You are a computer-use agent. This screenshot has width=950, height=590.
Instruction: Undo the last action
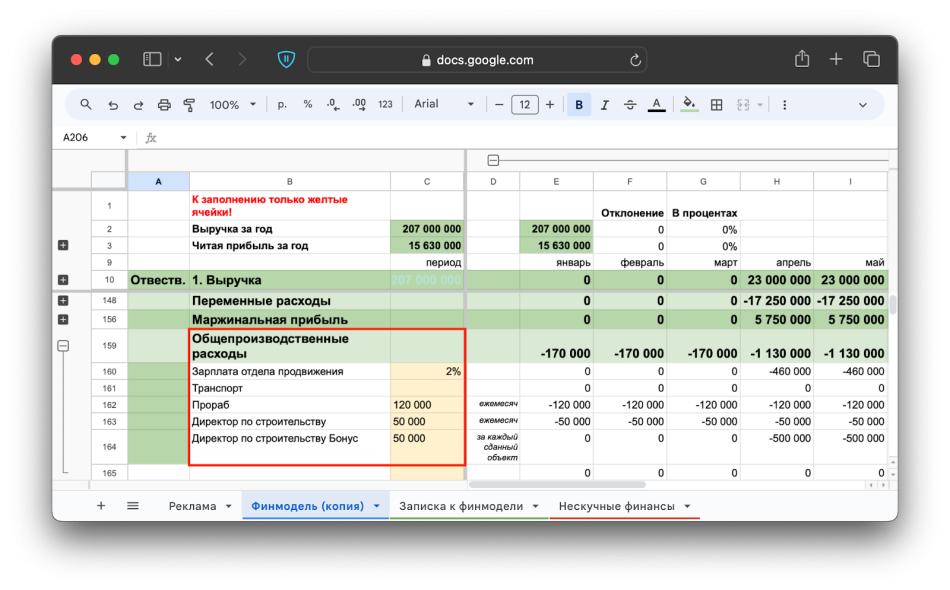tap(113, 105)
